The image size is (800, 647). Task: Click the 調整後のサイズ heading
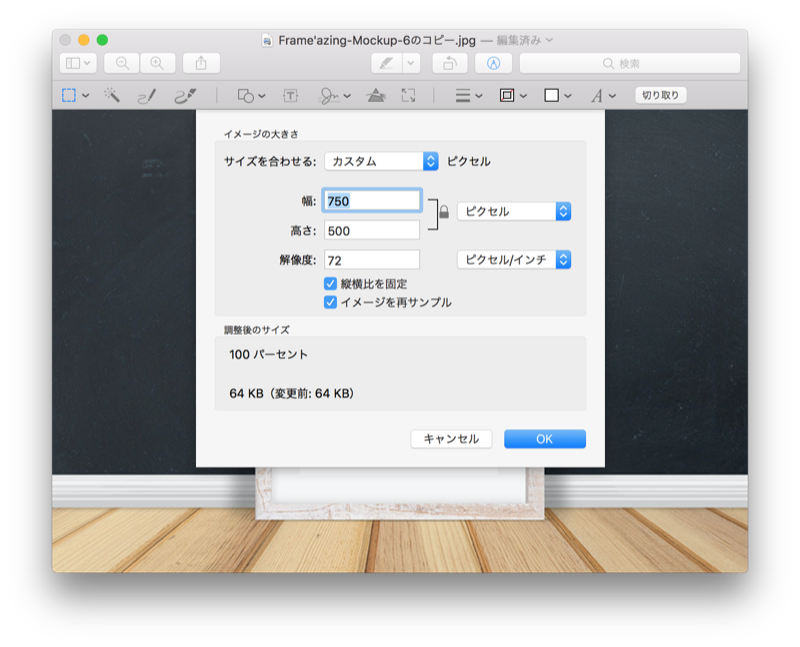pyautogui.click(x=257, y=330)
